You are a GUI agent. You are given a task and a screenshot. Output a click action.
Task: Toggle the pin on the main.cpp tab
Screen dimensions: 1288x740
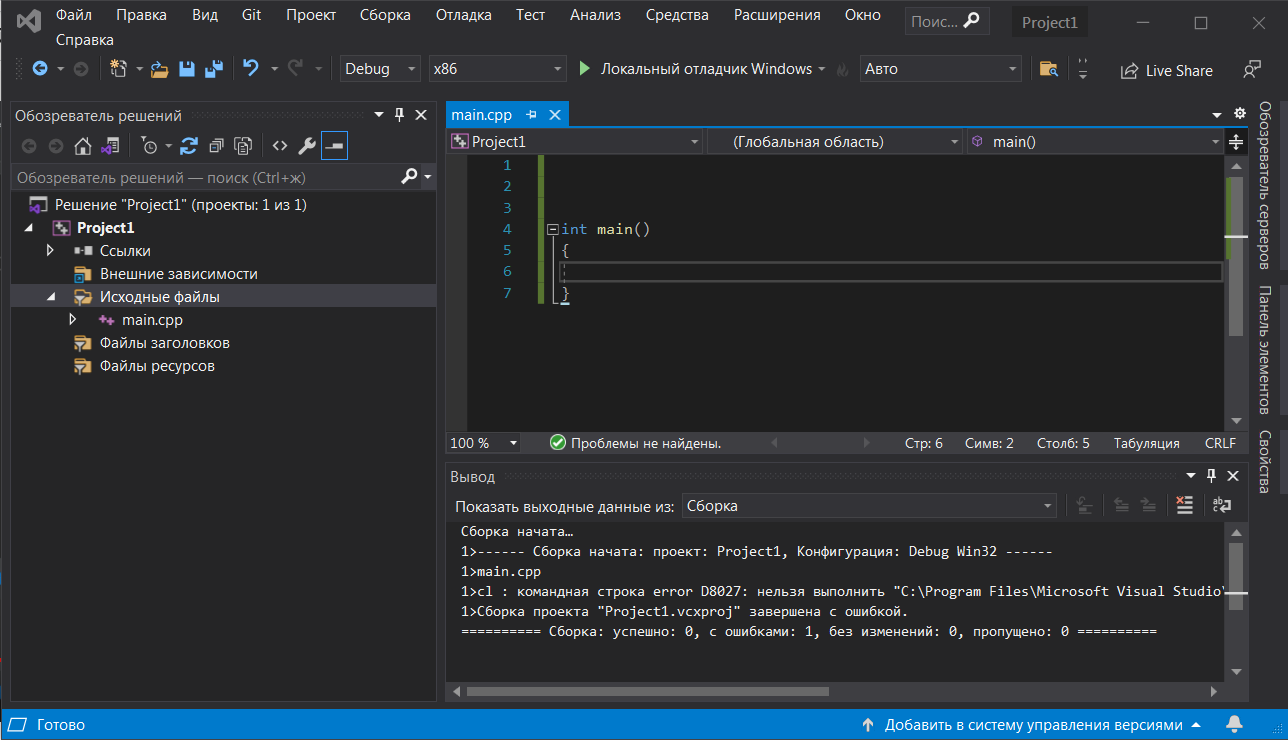pyautogui.click(x=532, y=115)
